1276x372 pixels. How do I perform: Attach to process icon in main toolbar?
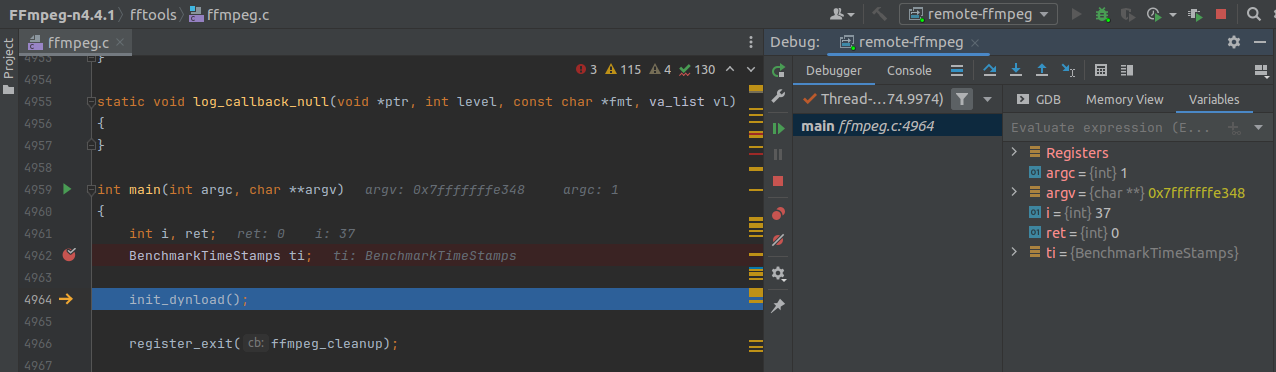tap(1195, 14)
